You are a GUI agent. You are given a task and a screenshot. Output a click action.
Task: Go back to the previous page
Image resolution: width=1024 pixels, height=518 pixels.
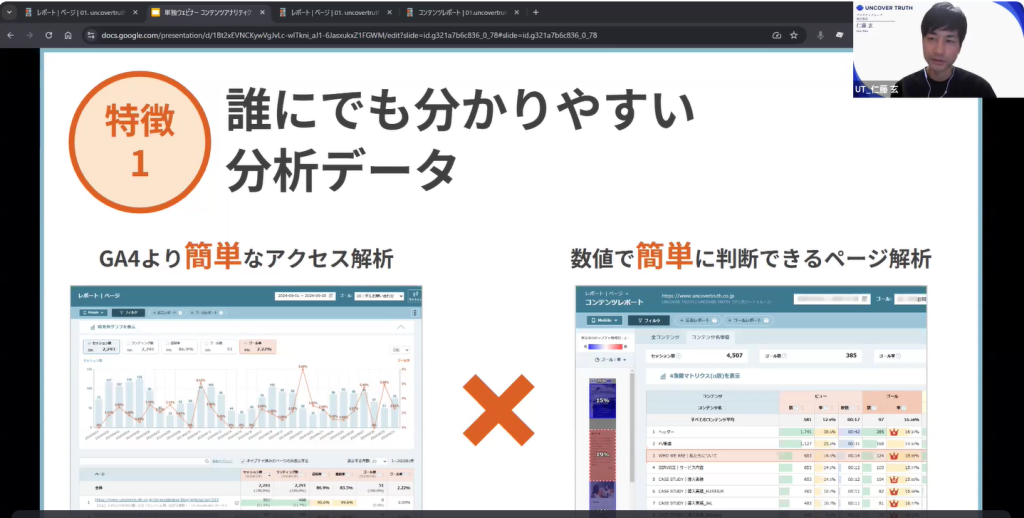pyautogui.click(x=10, y=35)
